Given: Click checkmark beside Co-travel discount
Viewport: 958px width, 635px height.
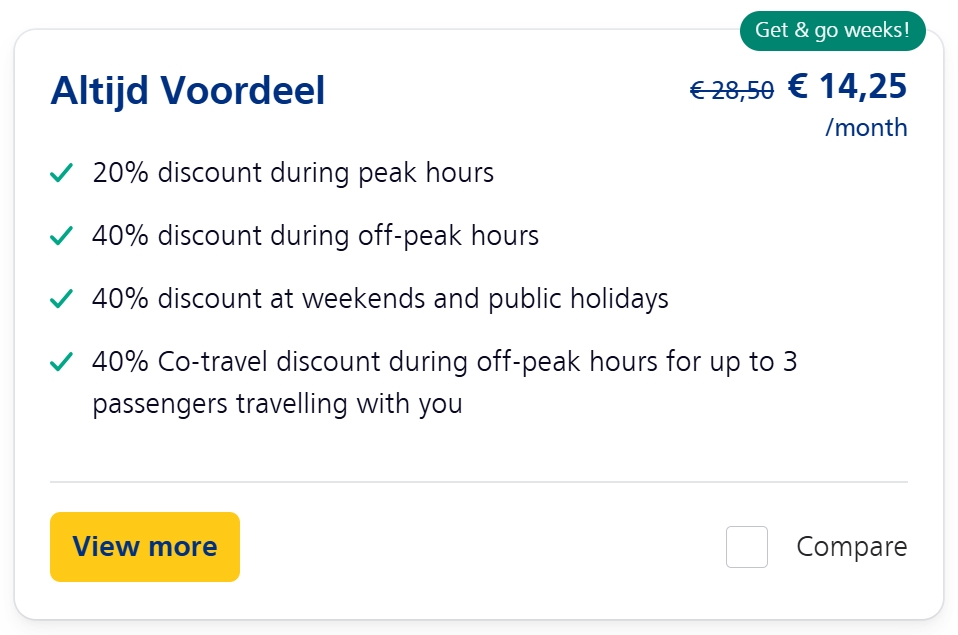Looking at the screenshot, I should [61, 362].
